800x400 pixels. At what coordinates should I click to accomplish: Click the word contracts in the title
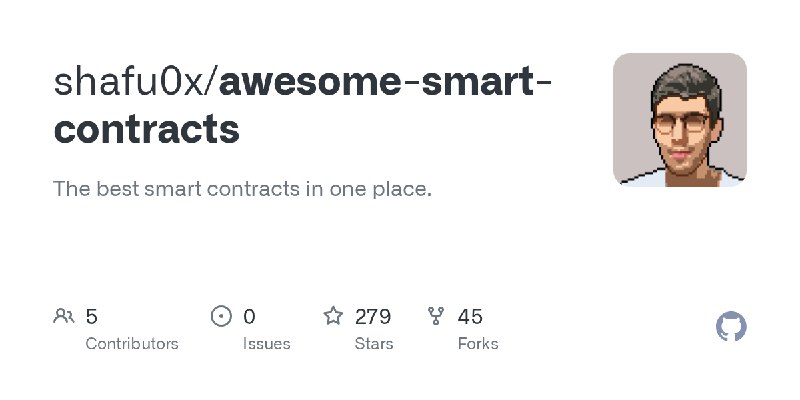click(x=146, y=129)
